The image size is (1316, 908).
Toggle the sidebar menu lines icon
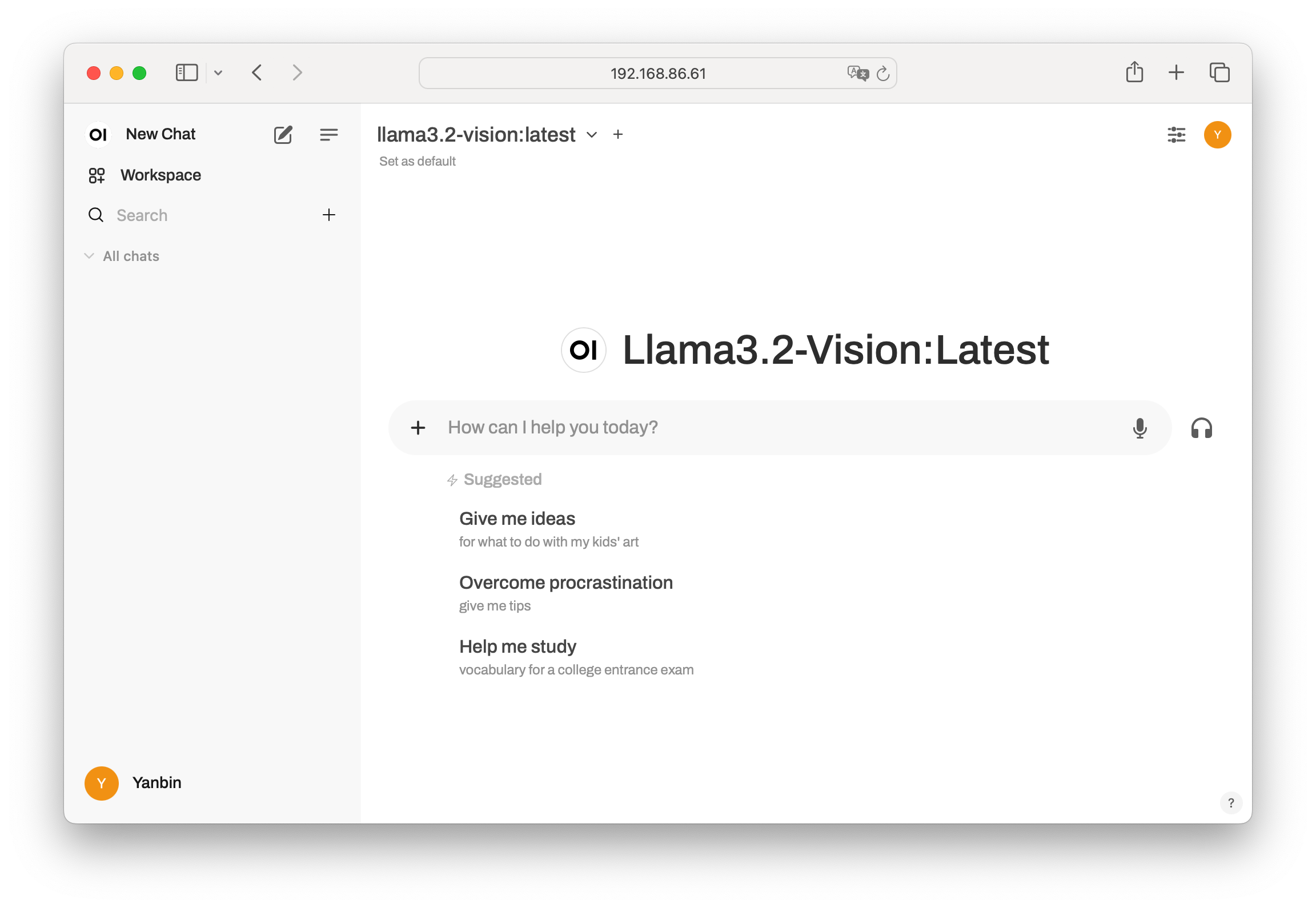pos(328,135)
